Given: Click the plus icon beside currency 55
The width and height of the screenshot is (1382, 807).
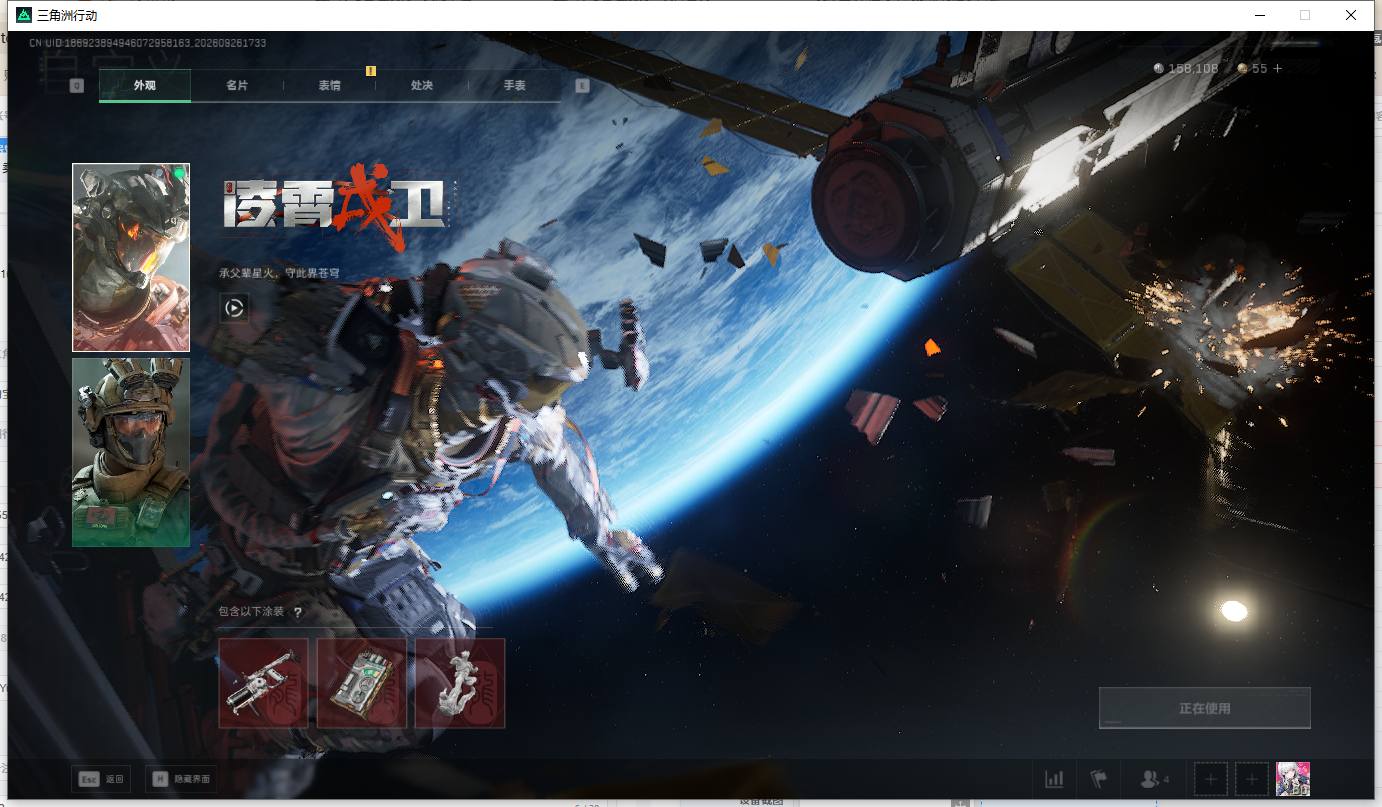Looking at the screenshot, I should click(x=1277, y=69).
